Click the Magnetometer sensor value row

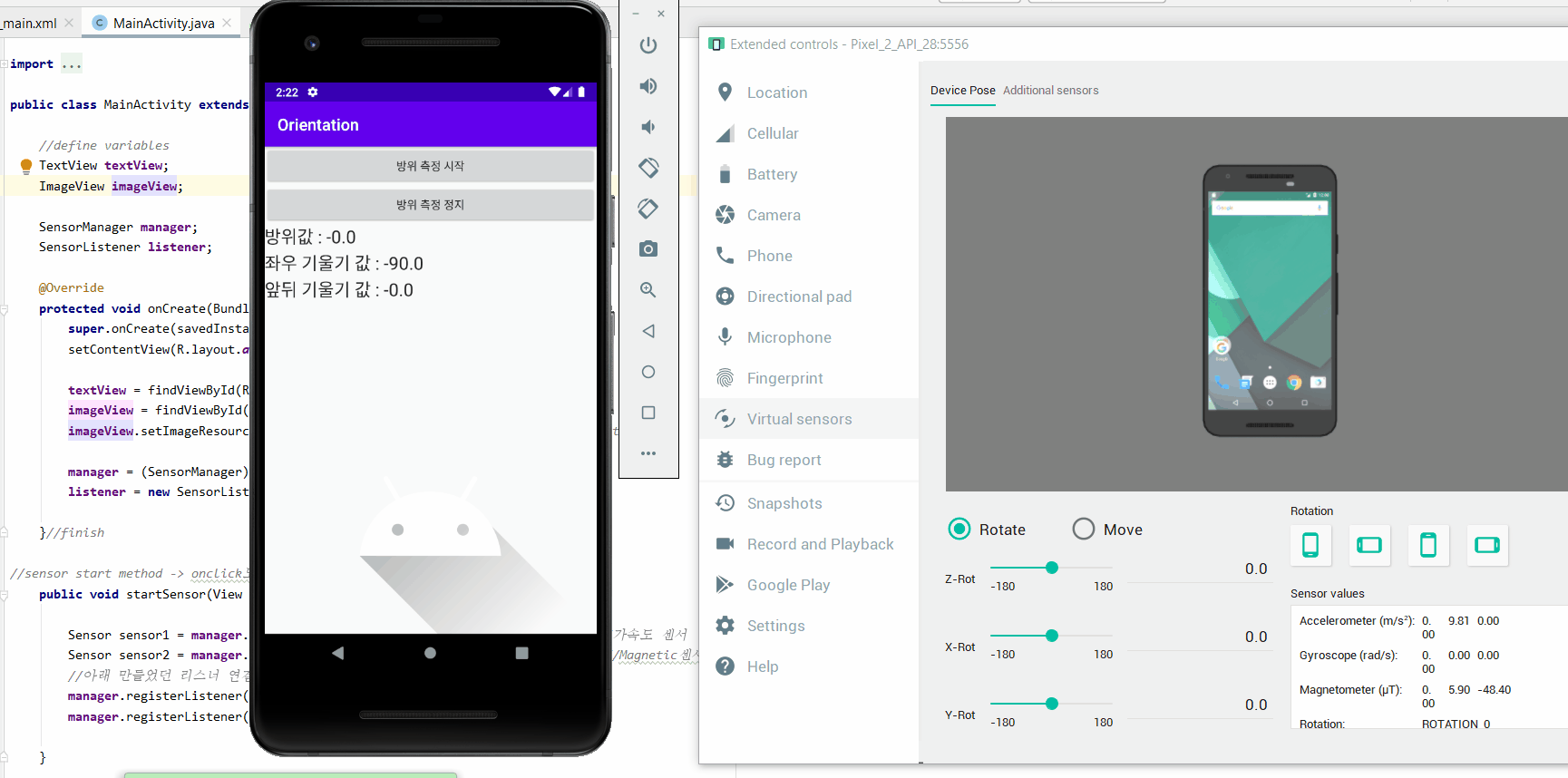[x=1406, y=696]
